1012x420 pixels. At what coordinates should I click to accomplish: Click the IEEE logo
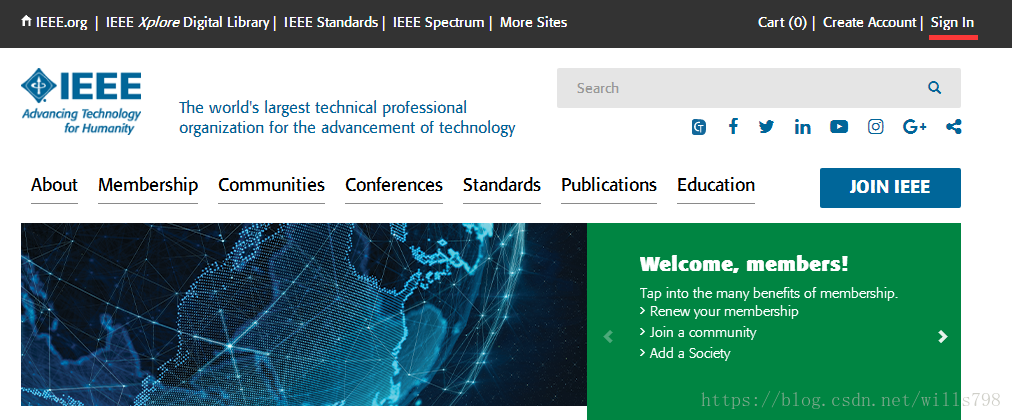pos(81,101)
